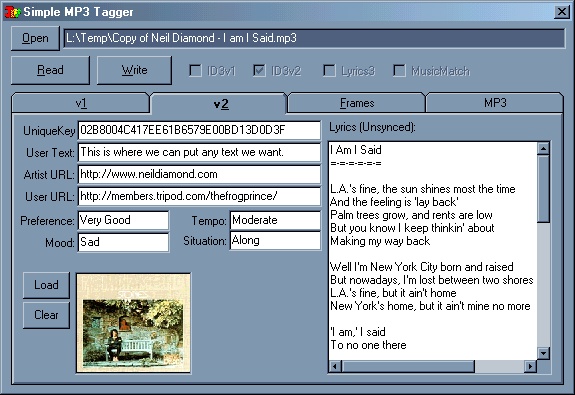Screen dimensions: 575x395
Task: Click the Preference field showing Very Good
Action: (x=123, y=220)
